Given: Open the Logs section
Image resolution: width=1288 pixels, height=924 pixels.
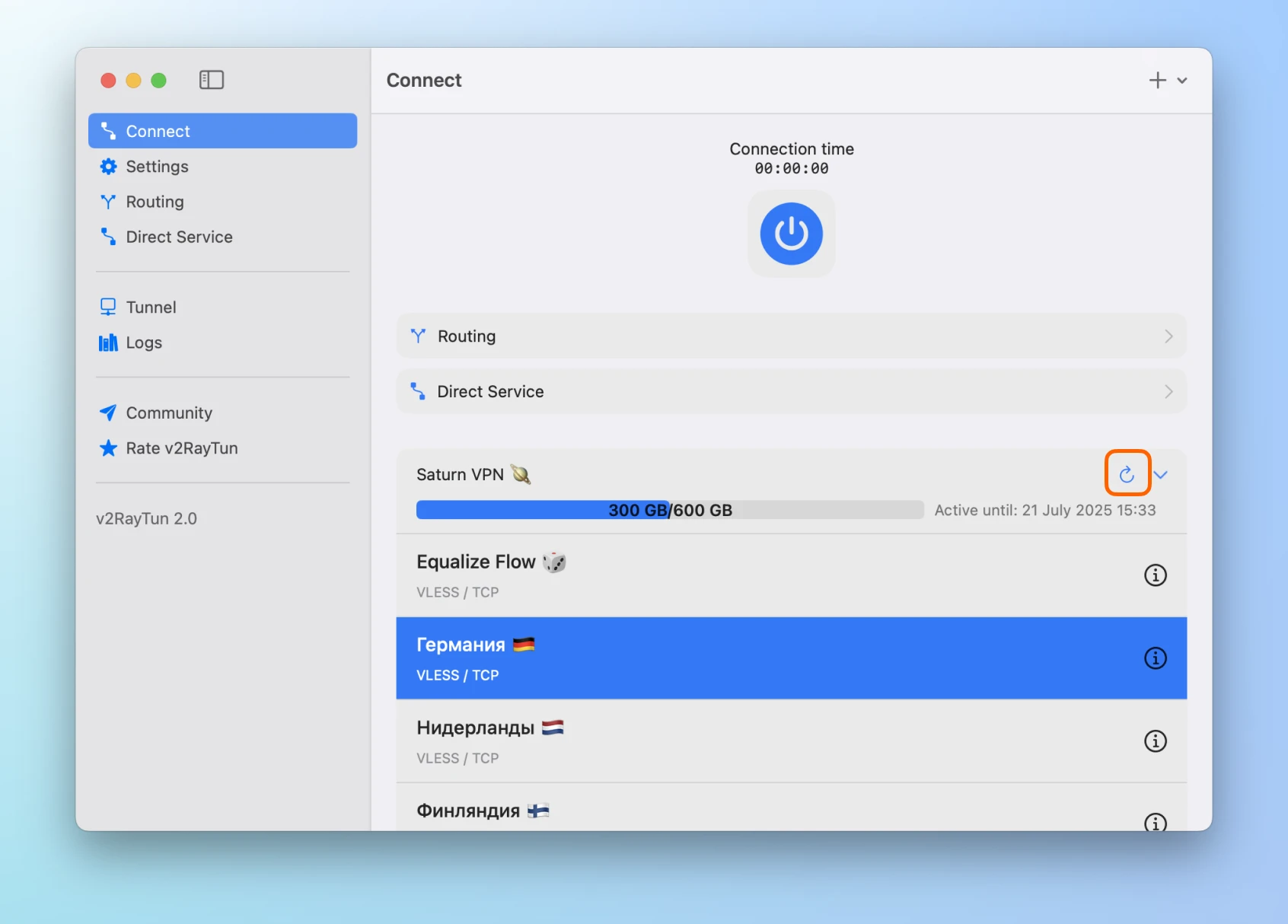Looking at the screenshot, I should pyautogui.click(x=144, y=343).
